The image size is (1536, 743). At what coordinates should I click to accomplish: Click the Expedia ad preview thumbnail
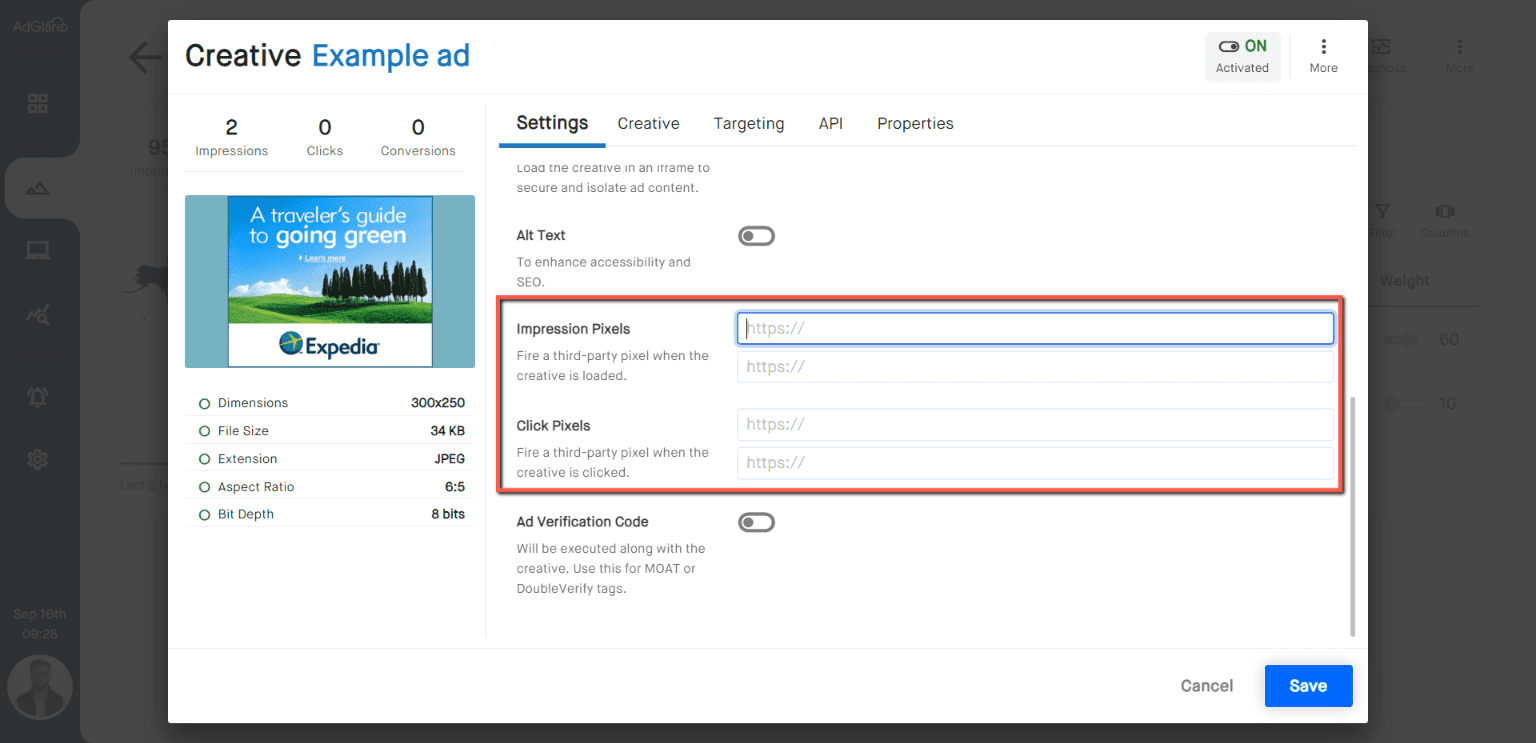coord(330,281)
